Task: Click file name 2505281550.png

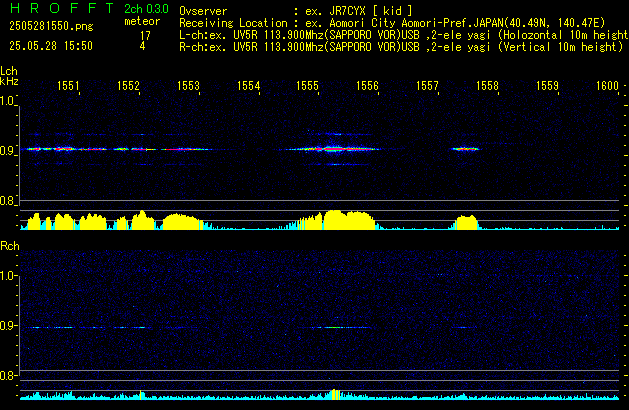Action: [51, 26]
